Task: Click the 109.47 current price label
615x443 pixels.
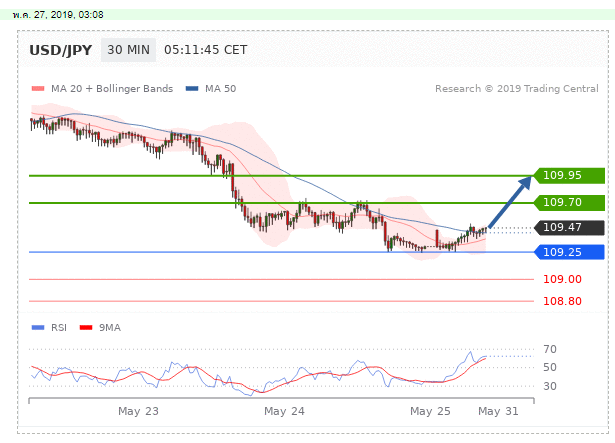Action: (x=570, y=227)
